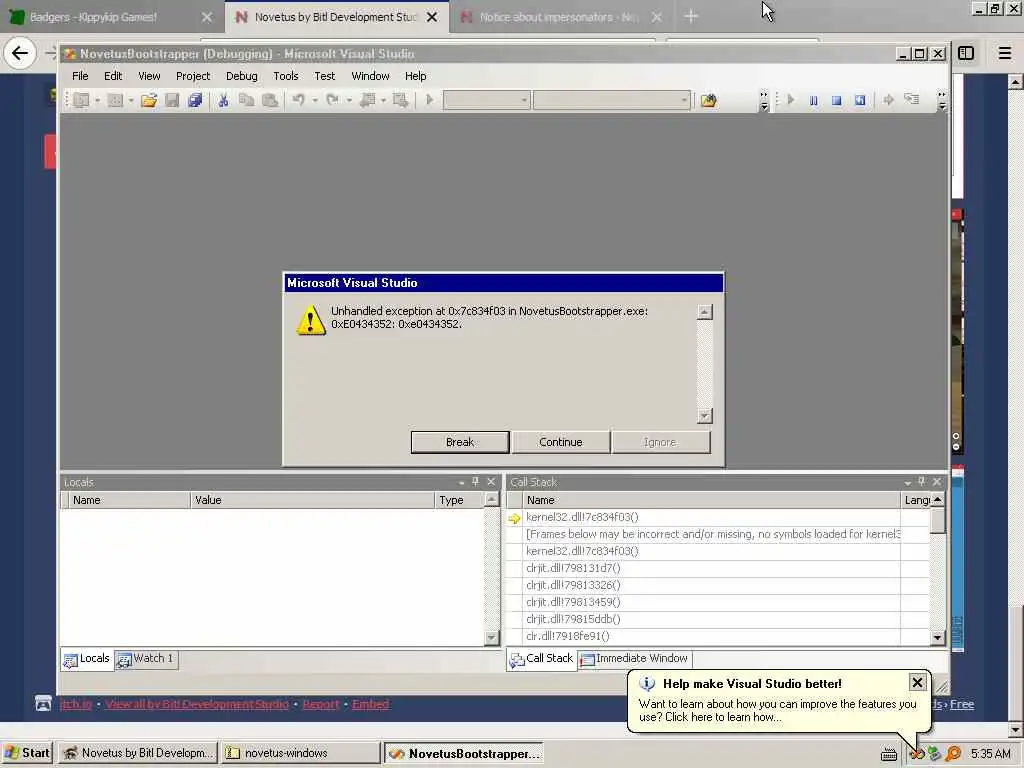Switch to the Watch 1 tab
1024x768 pixels.
pyautogui.click(x=146, y=659)
